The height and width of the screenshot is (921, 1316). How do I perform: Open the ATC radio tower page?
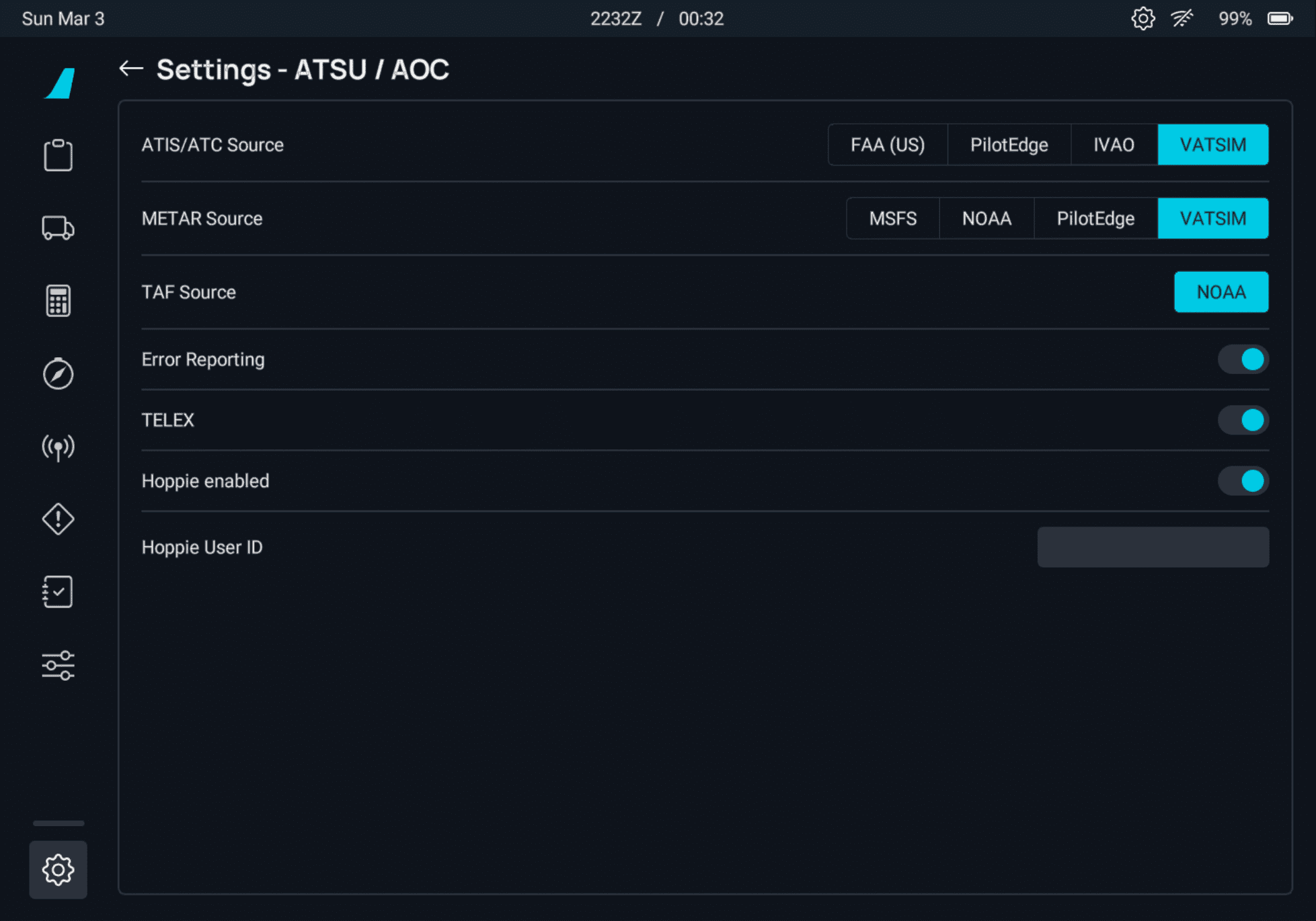58,447
